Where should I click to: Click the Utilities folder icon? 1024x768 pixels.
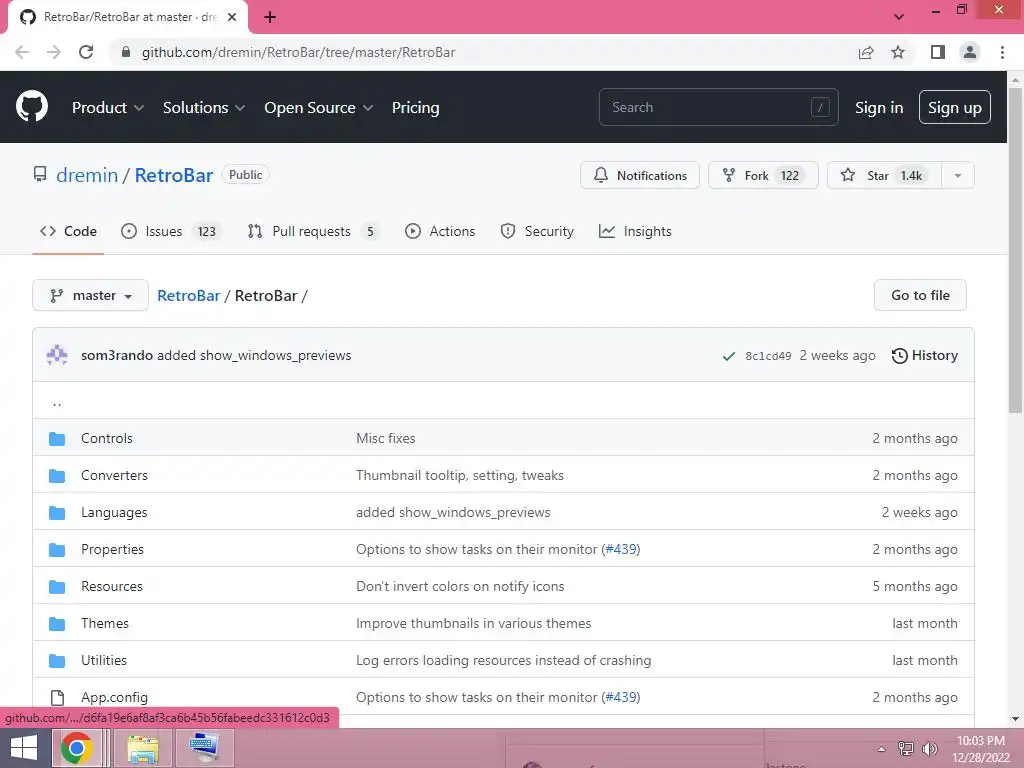coord(57,661)
